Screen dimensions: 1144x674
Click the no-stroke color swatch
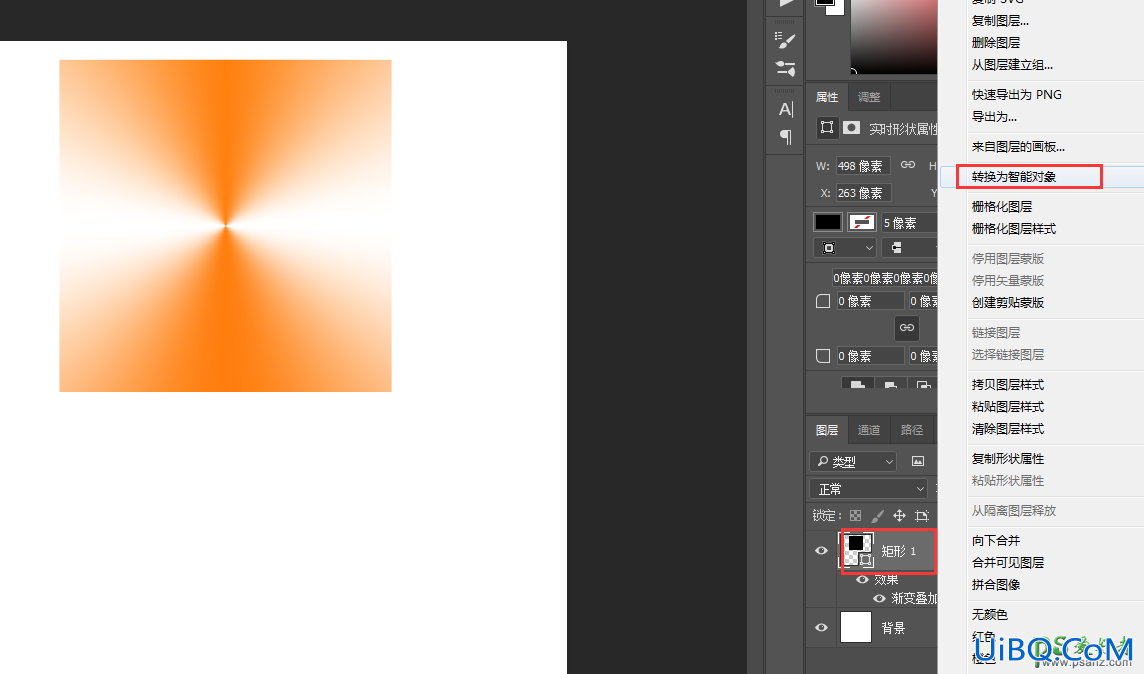pyautogui.click(x=862, y=222)
